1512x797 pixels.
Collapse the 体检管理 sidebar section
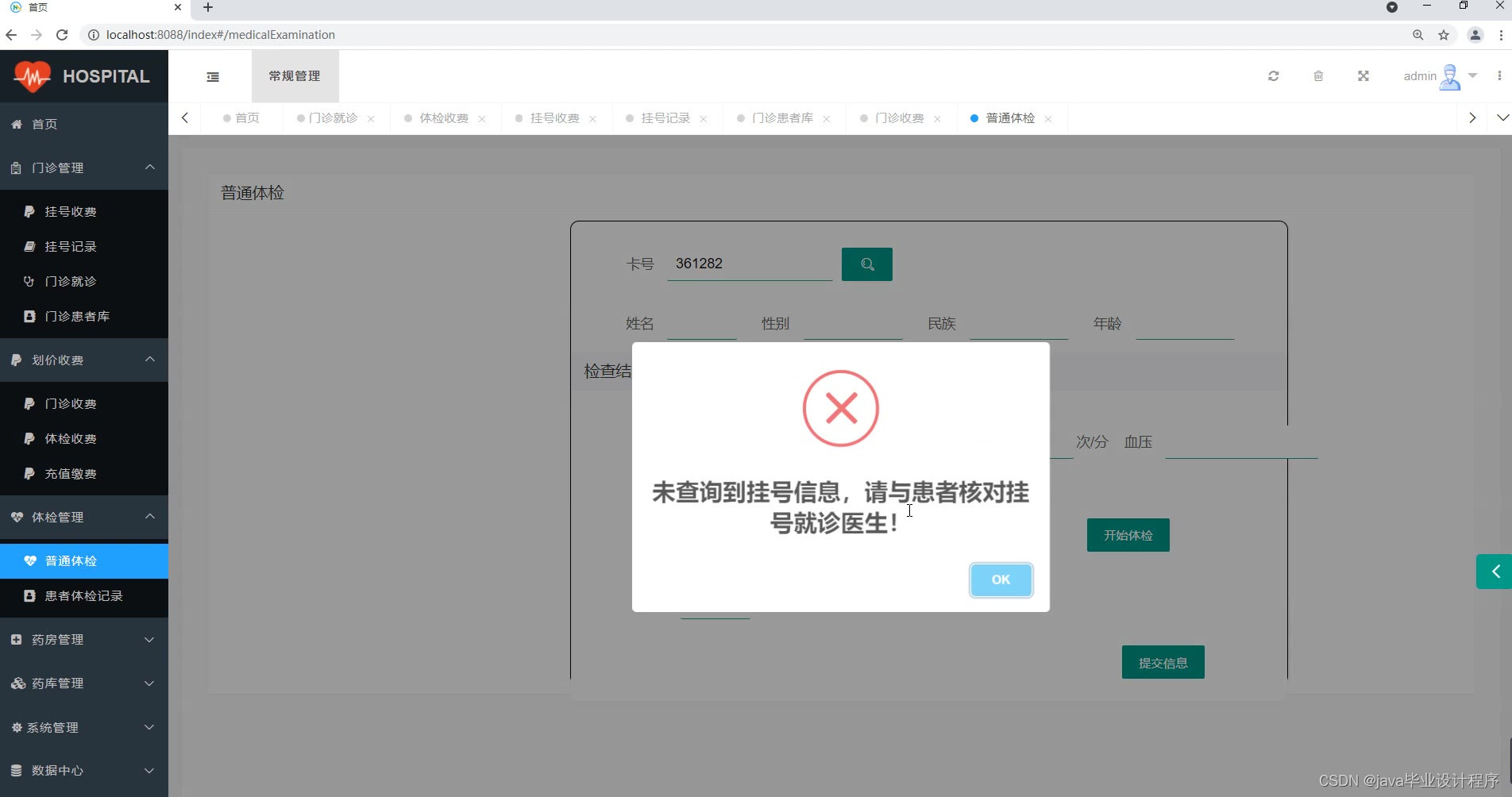pos(84,517)
